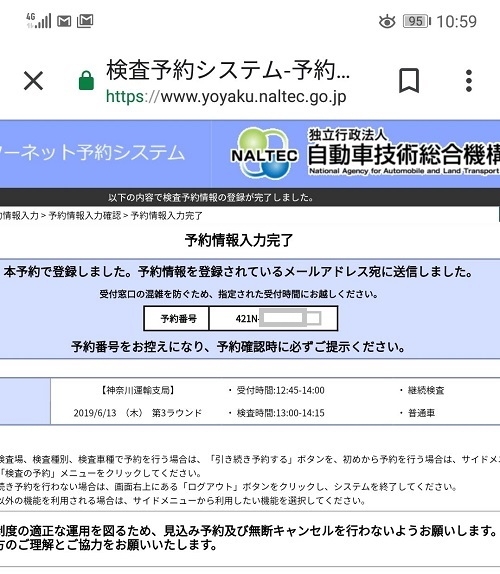Close the browser tab with X icon

click(33, 81)
